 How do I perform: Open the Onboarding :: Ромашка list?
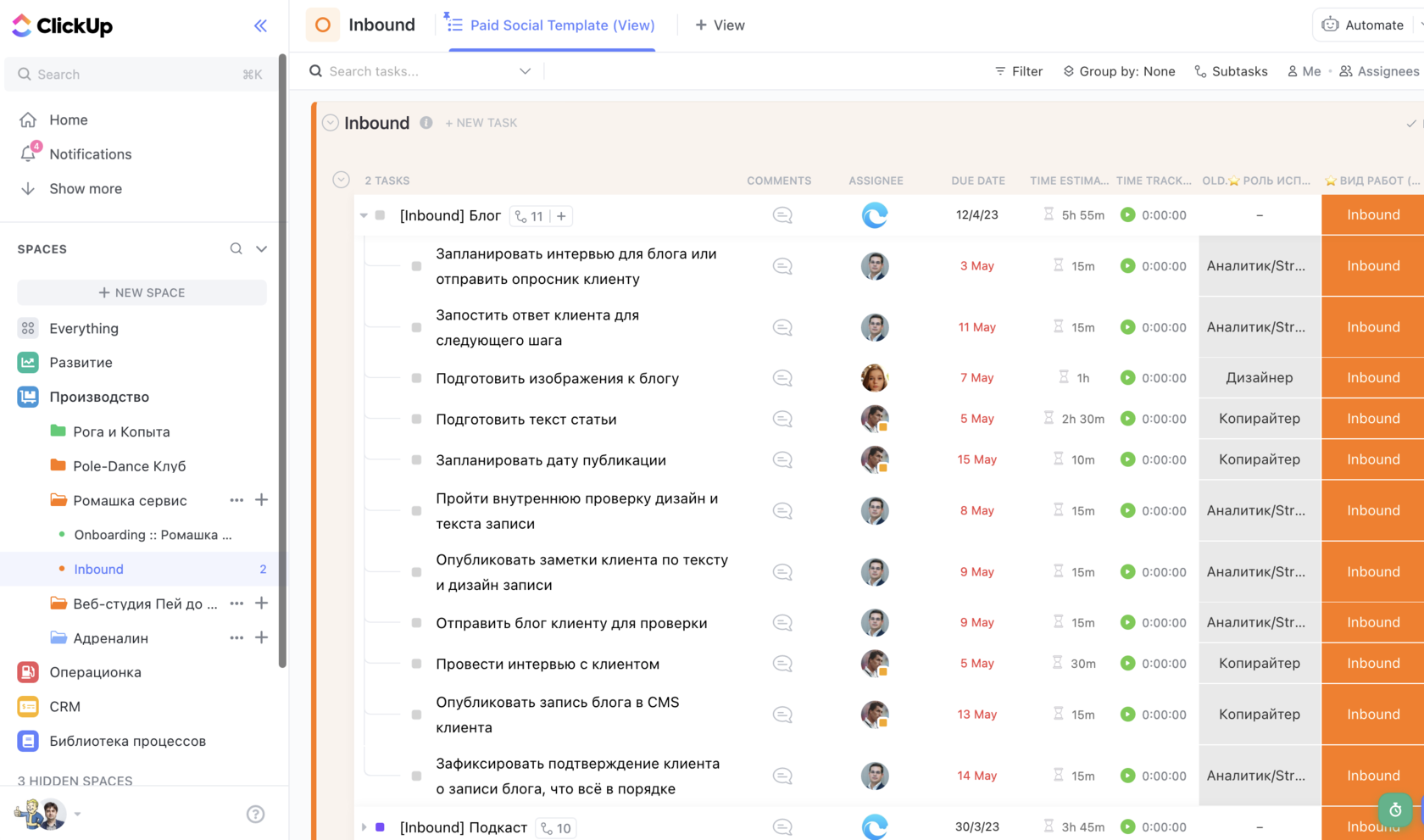[153, 535]
